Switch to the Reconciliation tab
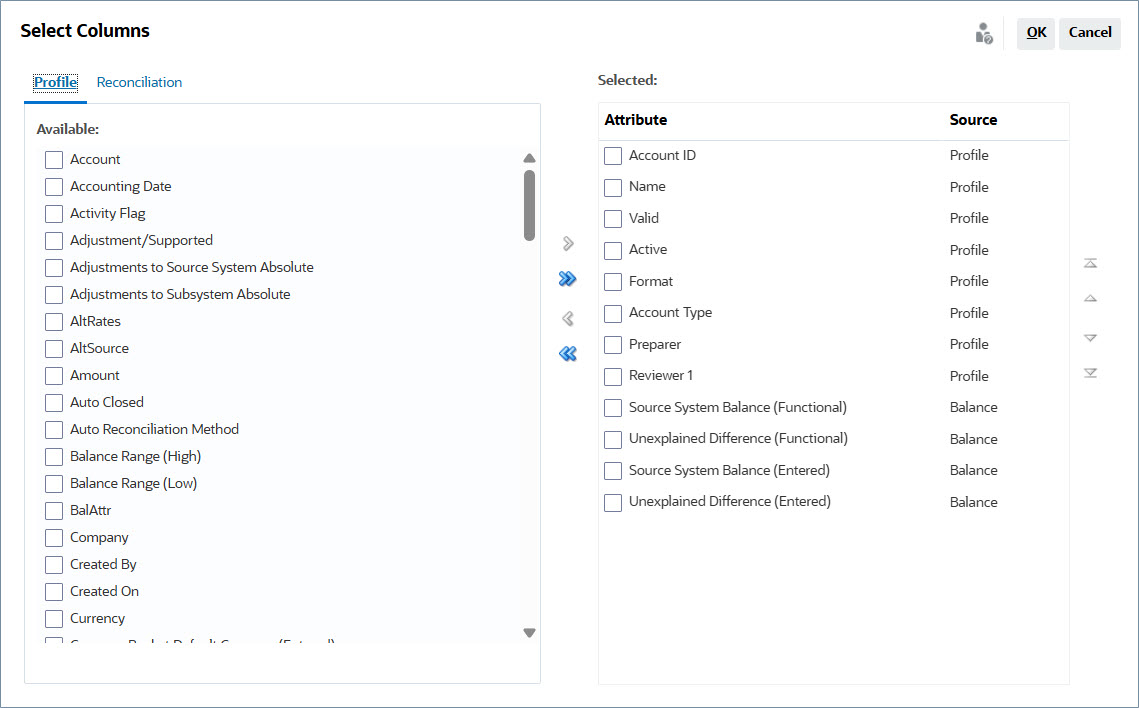The height and width of the screenshot is (708, 1139). (139, 82)
